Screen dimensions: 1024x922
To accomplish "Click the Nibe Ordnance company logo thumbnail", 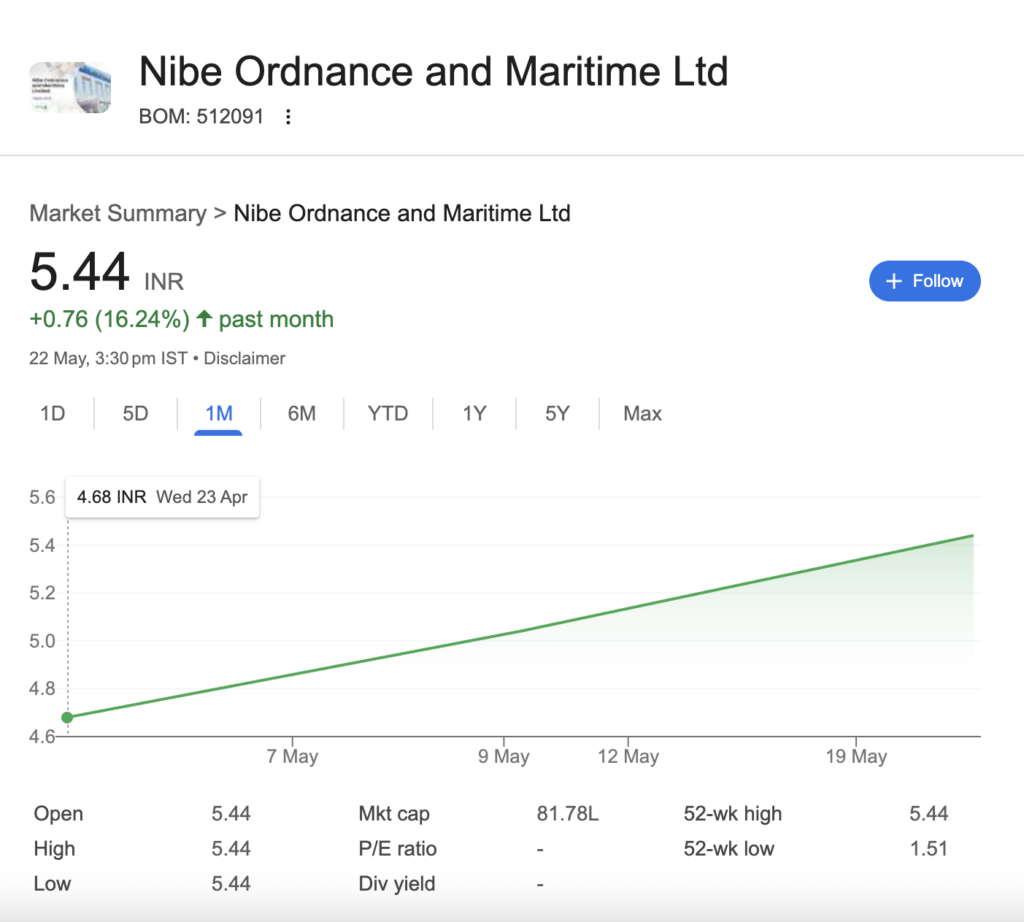I will tap(71, 87).
